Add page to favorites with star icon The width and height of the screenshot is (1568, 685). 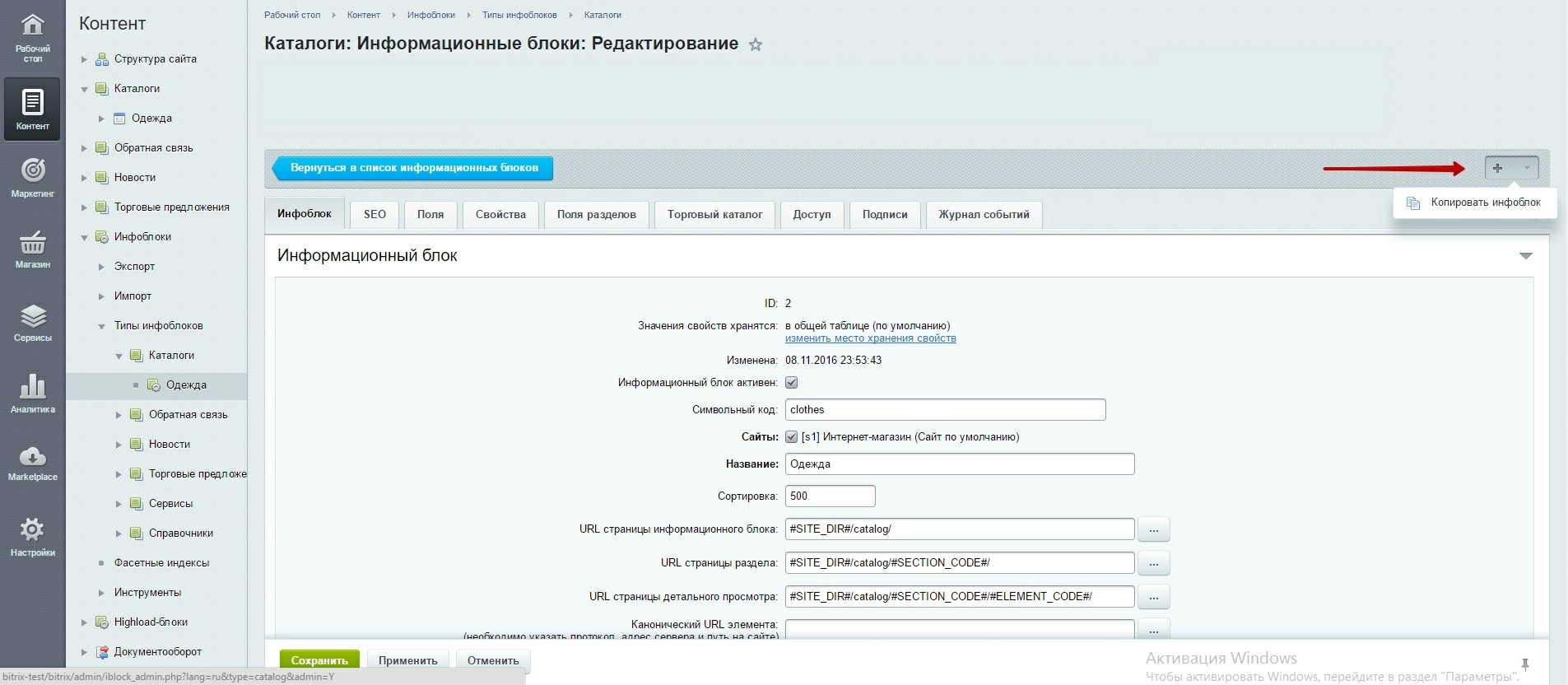(x=755, y=45)
